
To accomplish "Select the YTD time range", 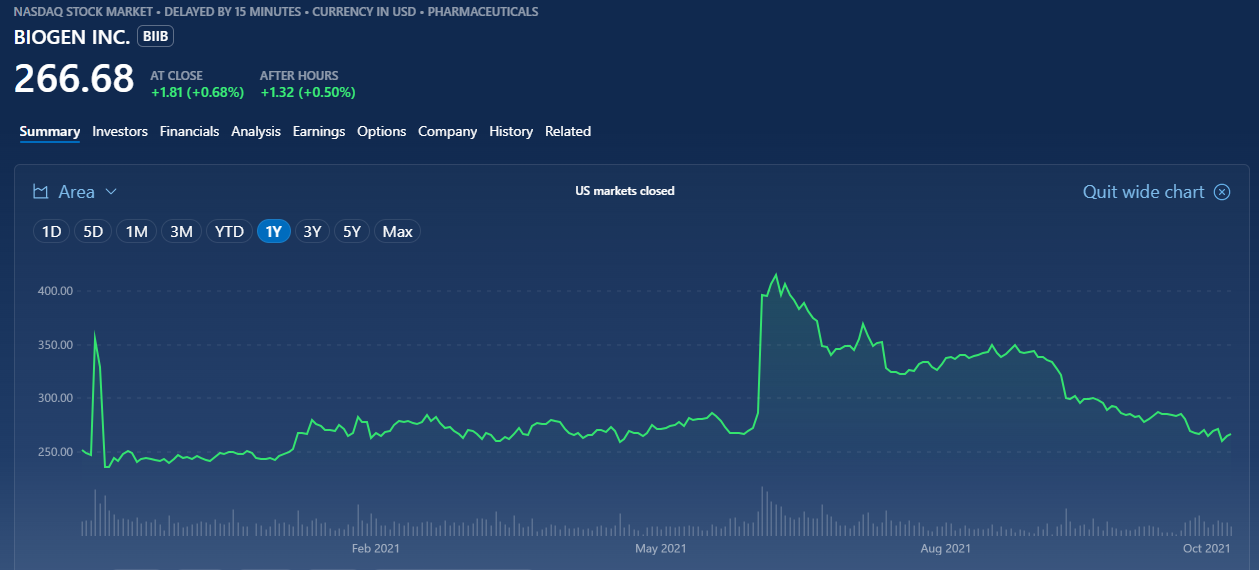I will (229, 232).
